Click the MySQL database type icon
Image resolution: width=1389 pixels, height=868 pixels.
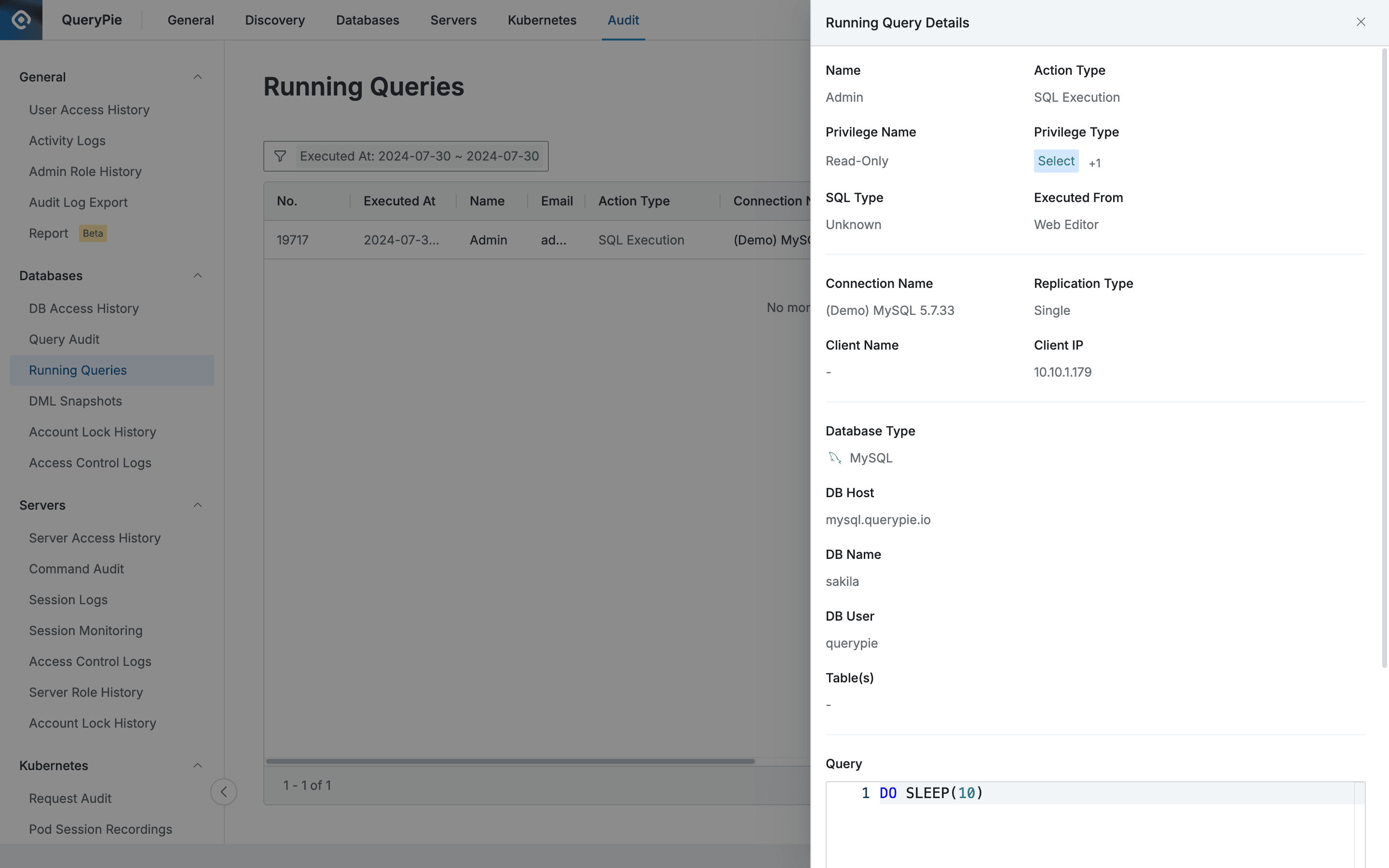pos(835,458)
